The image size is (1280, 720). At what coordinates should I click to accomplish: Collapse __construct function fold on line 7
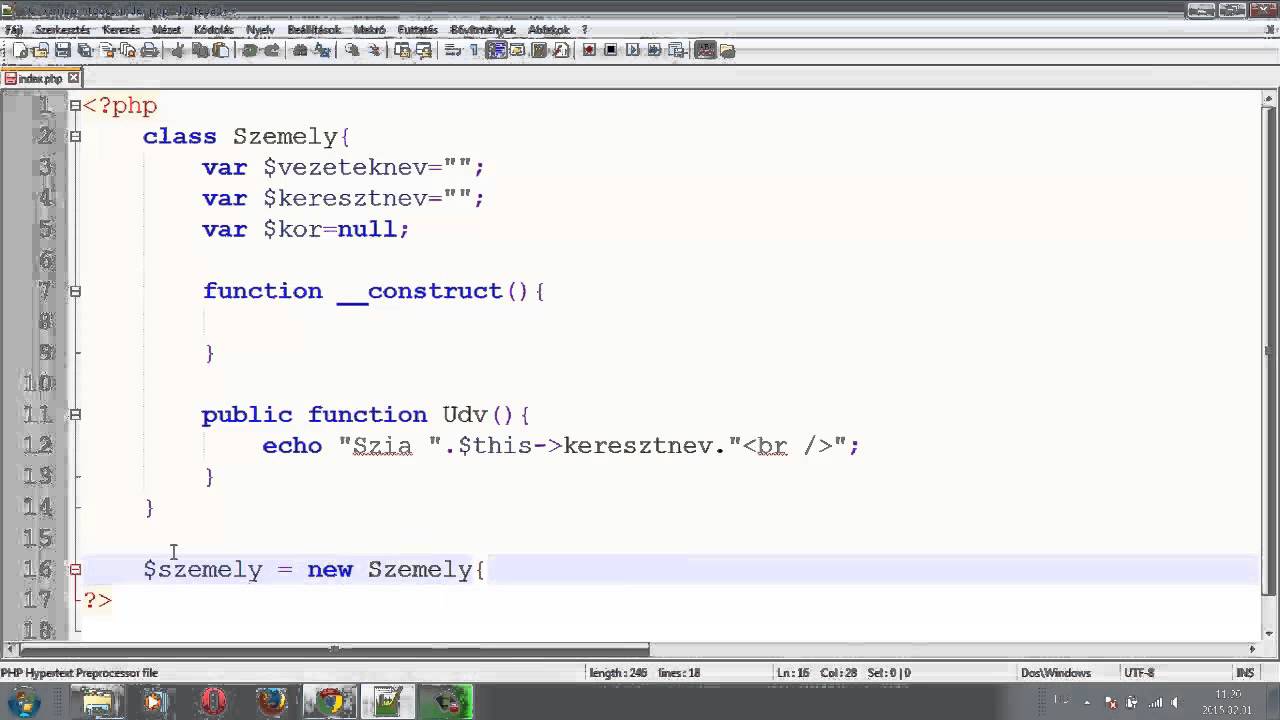pyautogui.click(x=75, y=291)
